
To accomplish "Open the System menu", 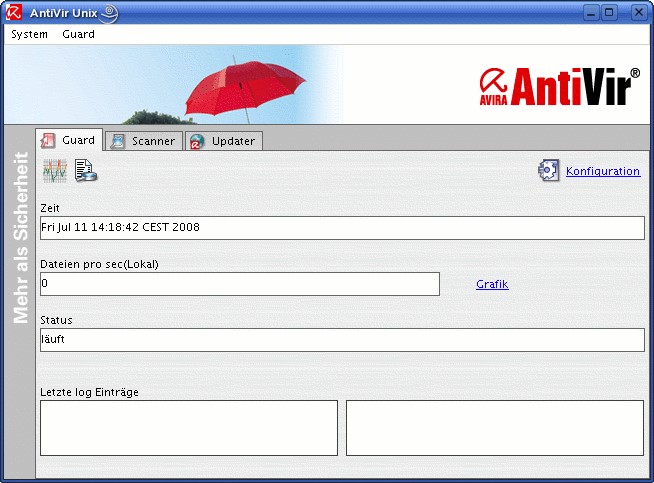I will [x=29, y=34].
